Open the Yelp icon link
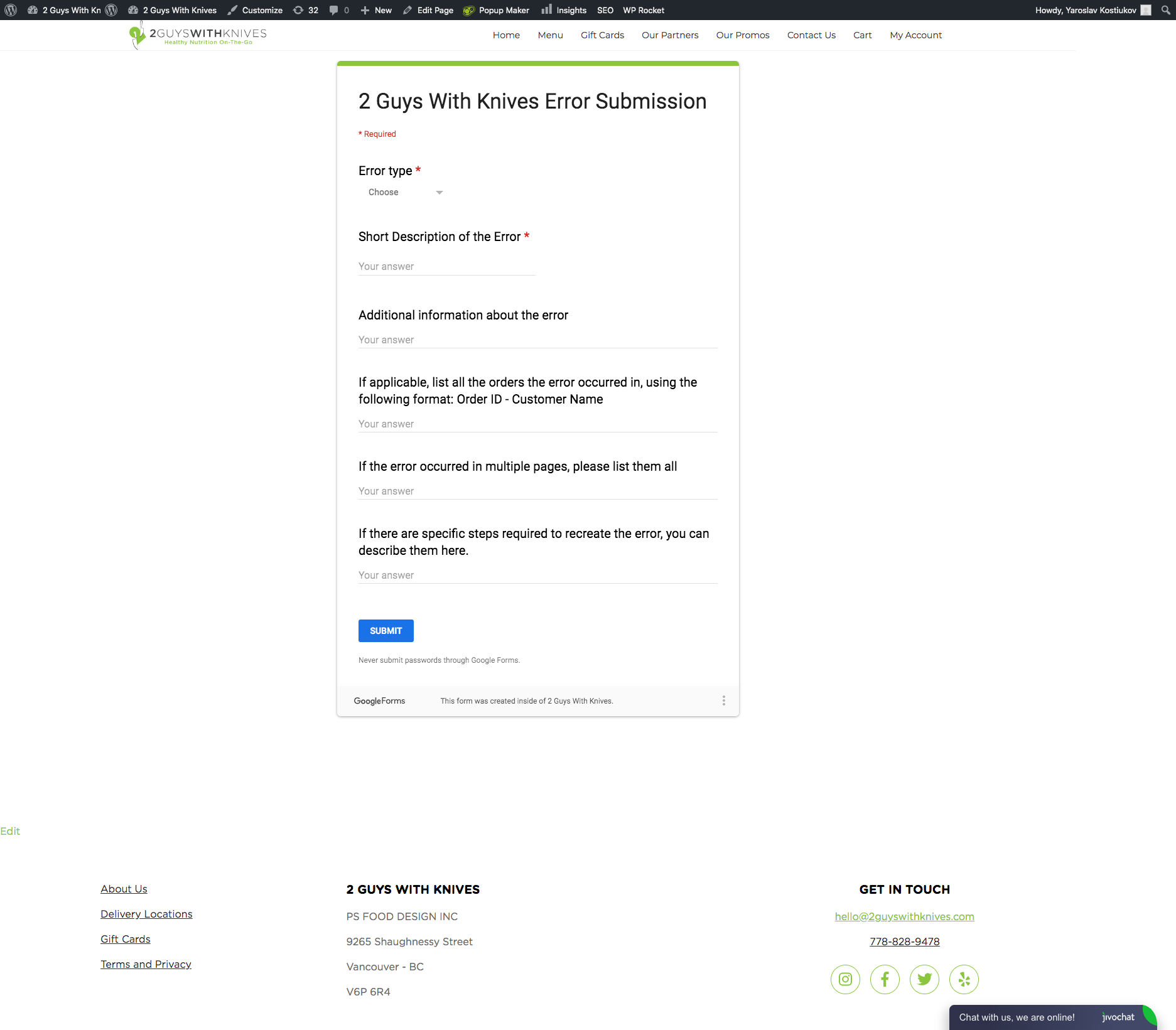Screen dimensions: 1176x1030 (x=964, y=979)
